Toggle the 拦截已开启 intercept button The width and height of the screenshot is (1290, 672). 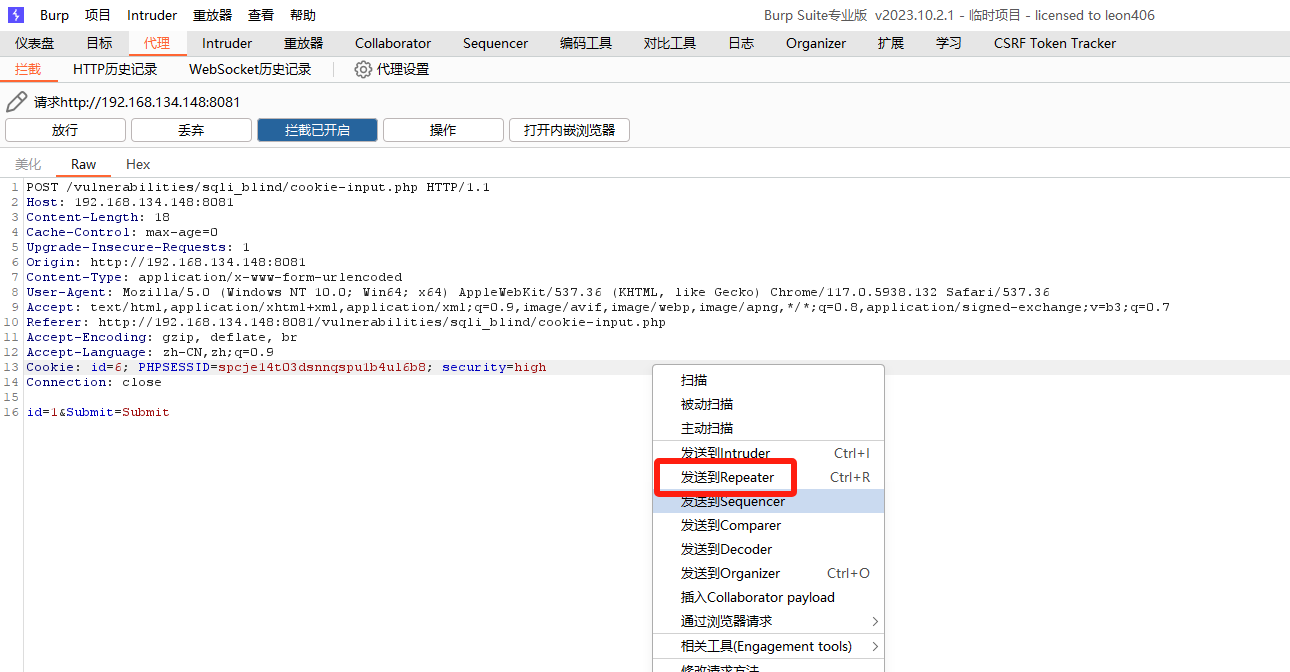[317, 130]
